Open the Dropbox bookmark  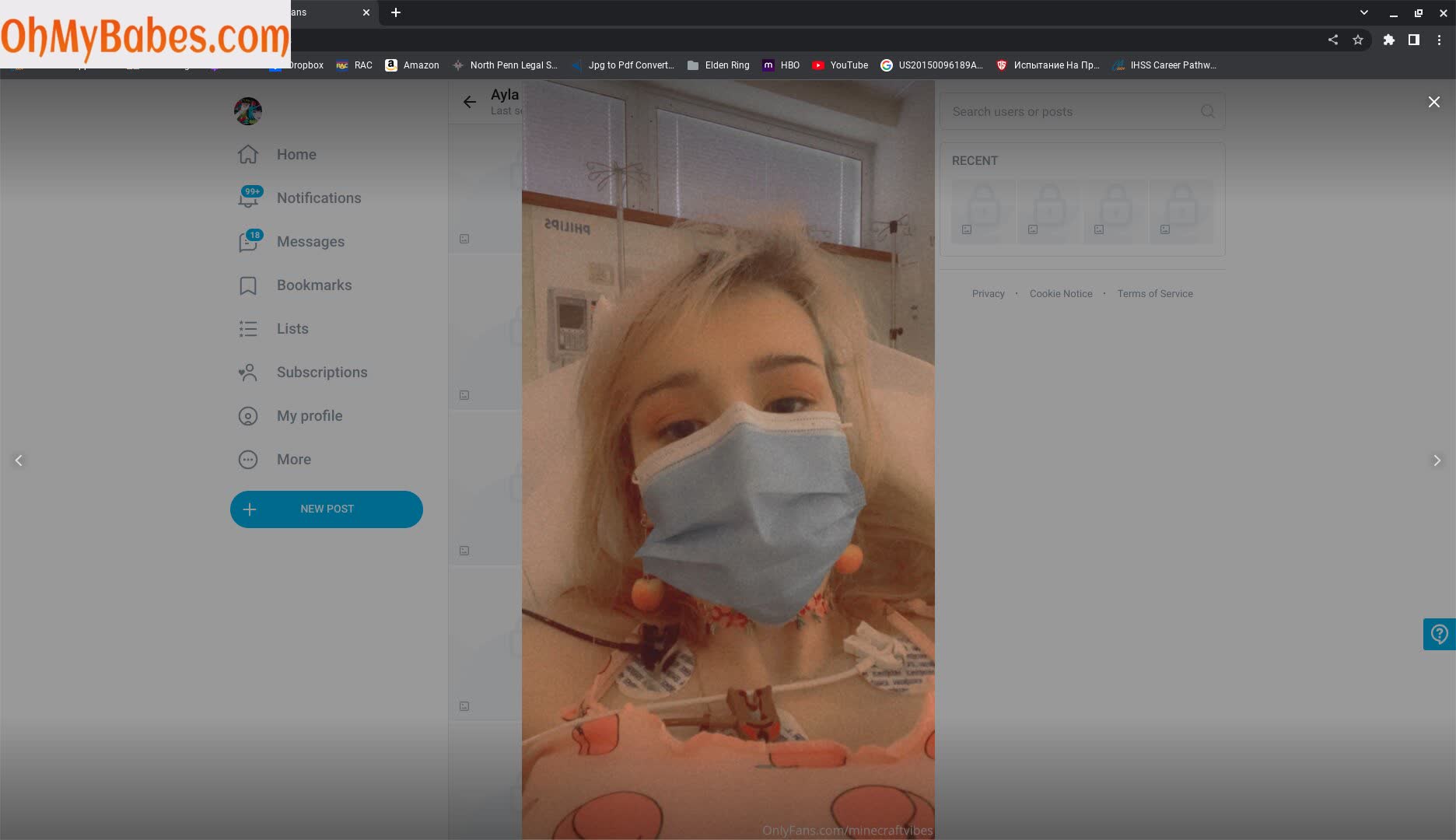pos(298,65)
